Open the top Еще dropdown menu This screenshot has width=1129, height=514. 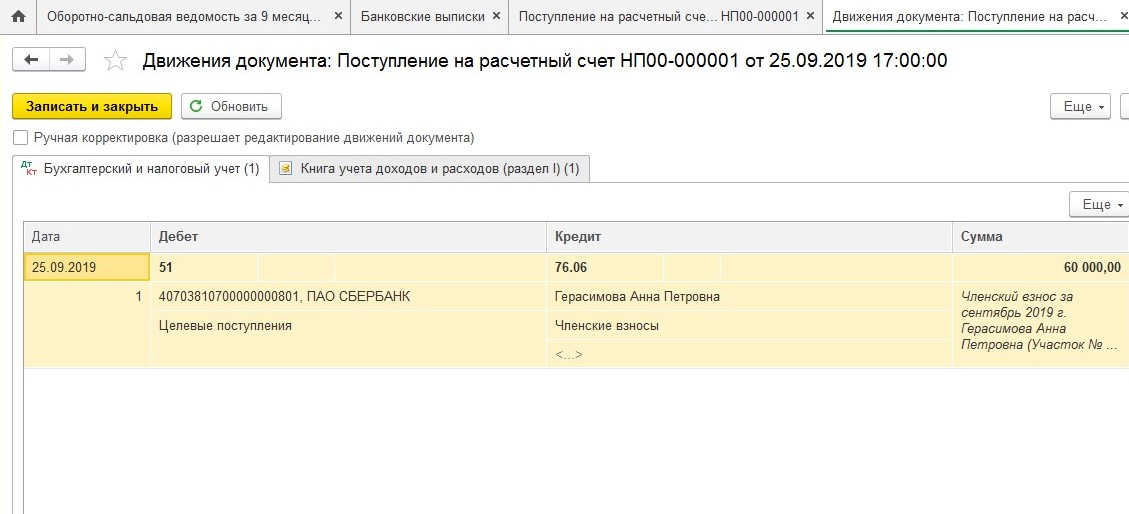[1081, 106]
